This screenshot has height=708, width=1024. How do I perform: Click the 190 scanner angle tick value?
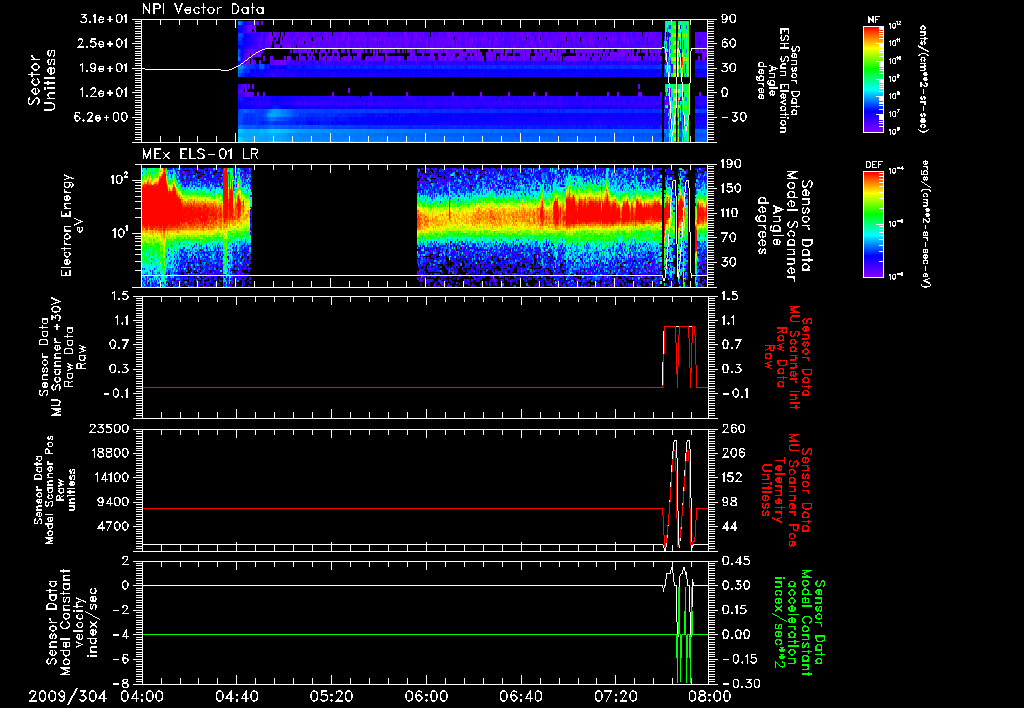(732, 164)
